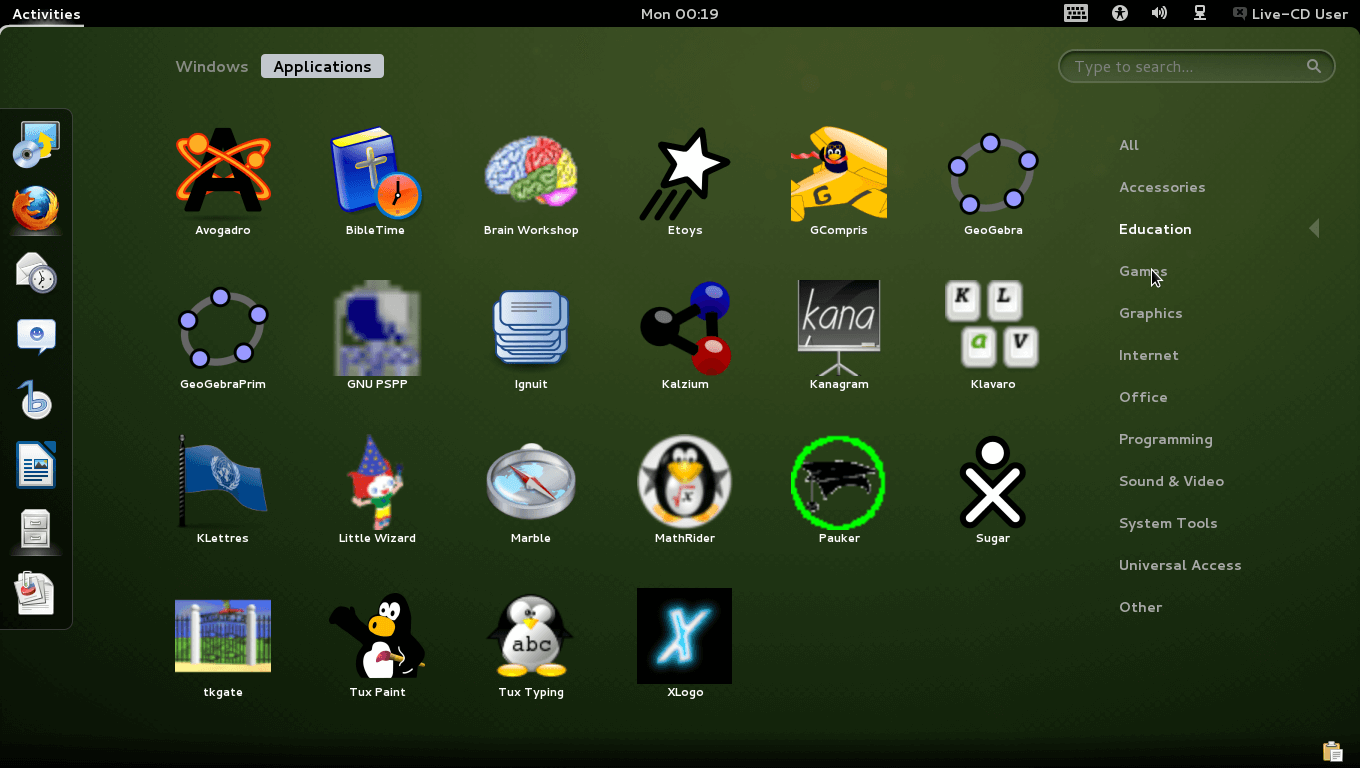Launch the GCompris application
This screenshot has height=768, width=1360.
pyautogui.click(x=838, y=180)
